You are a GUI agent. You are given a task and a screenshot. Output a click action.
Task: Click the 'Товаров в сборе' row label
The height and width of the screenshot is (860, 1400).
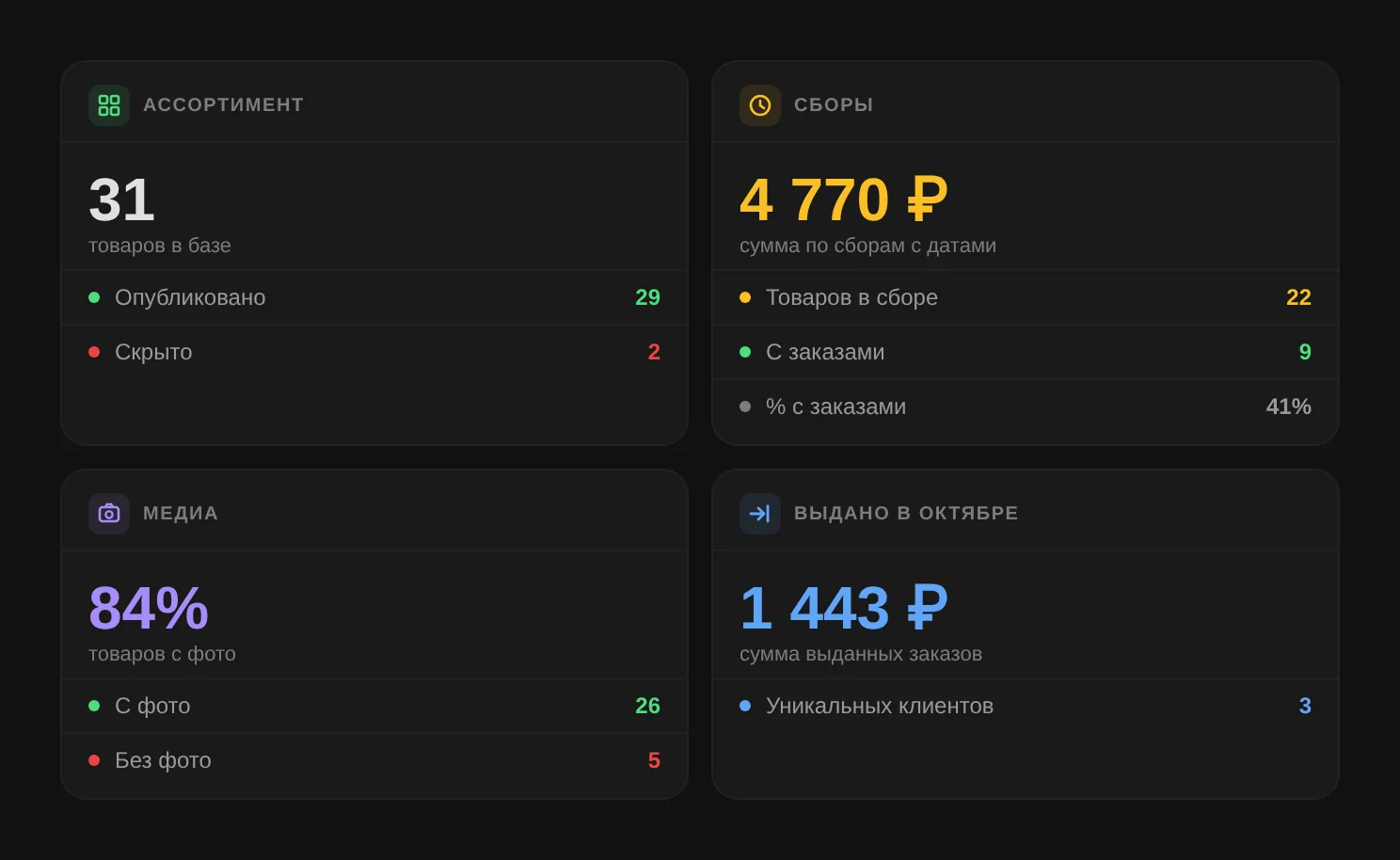(851, 297)
